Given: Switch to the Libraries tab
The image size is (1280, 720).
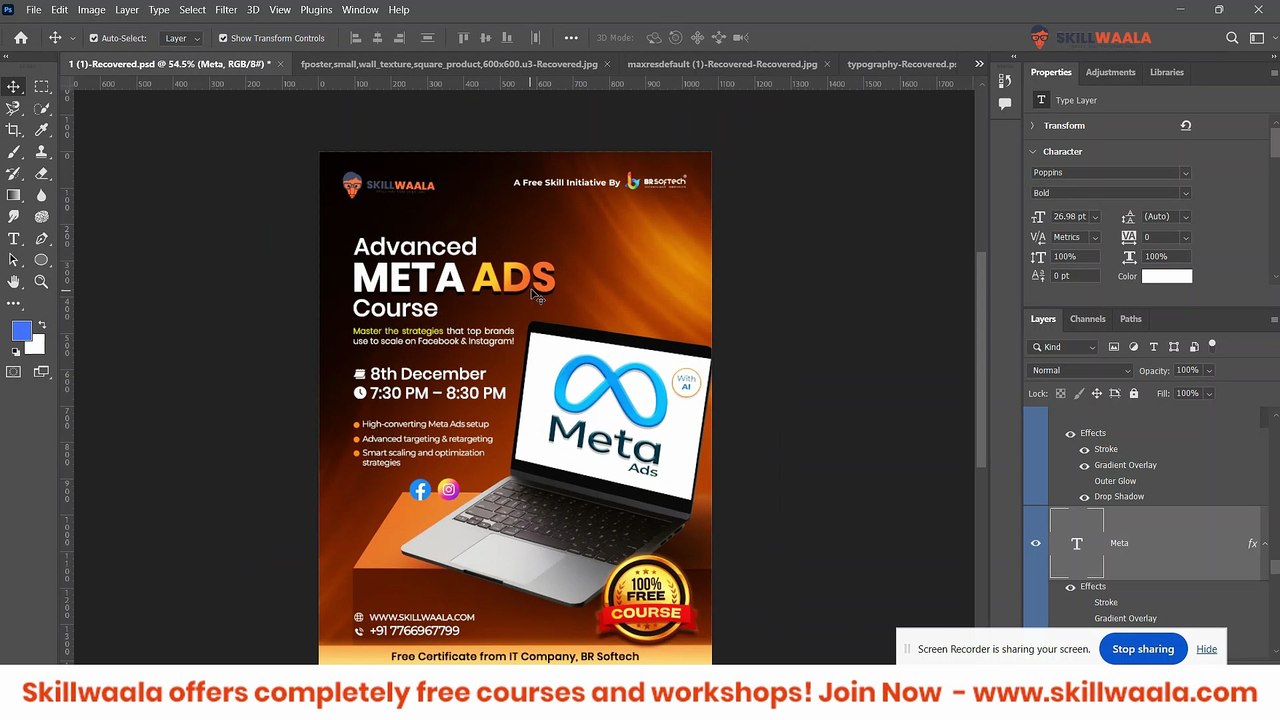Looking at the screenshot, I should tap(1166, 72).
